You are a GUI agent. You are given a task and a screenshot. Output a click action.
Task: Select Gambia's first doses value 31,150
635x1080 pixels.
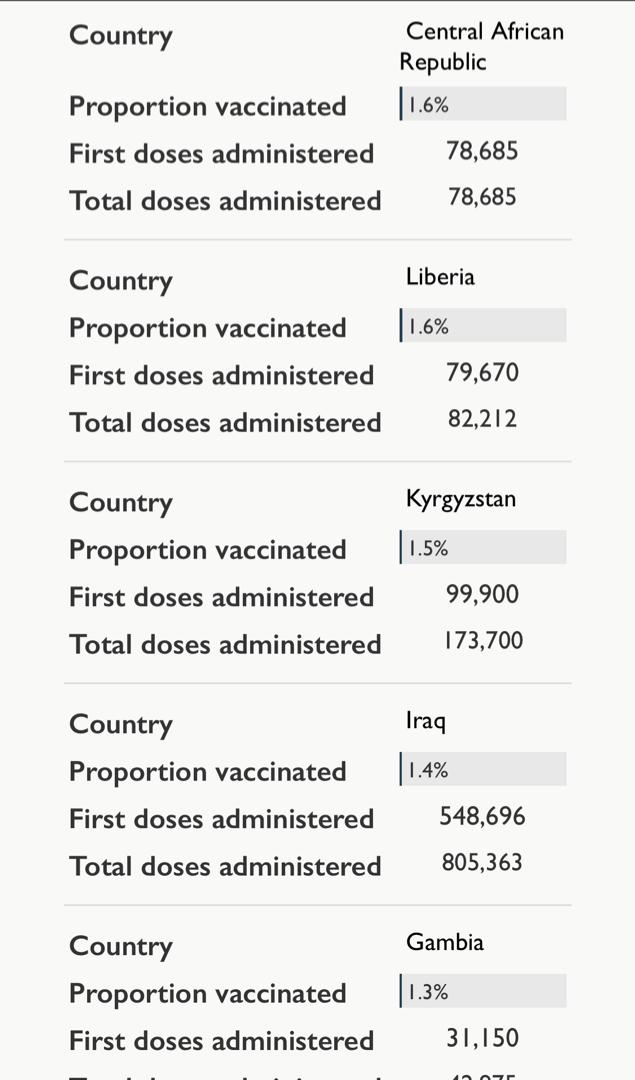[482, 1039]
